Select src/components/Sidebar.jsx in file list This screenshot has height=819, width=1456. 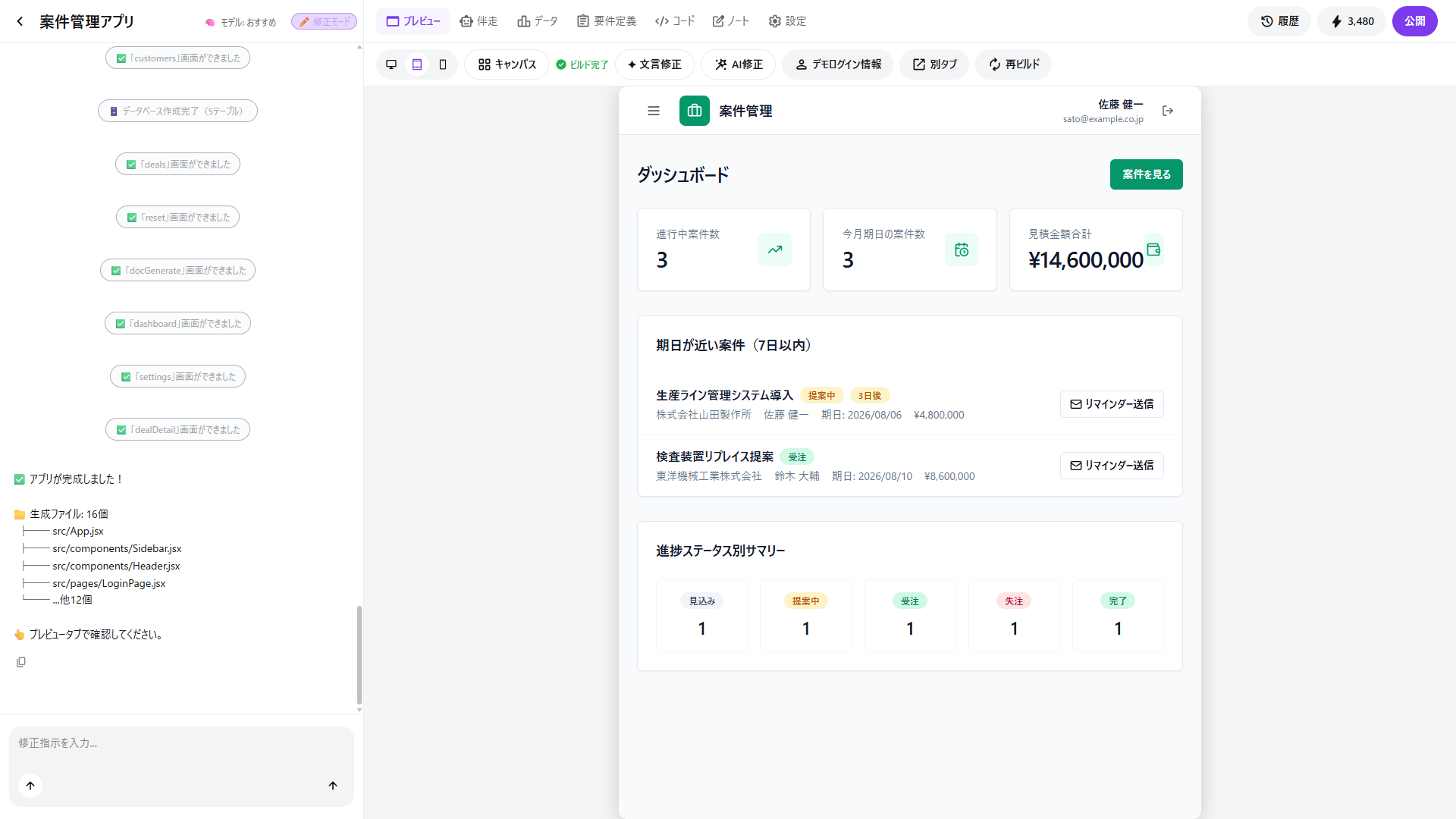pos(117,548)
